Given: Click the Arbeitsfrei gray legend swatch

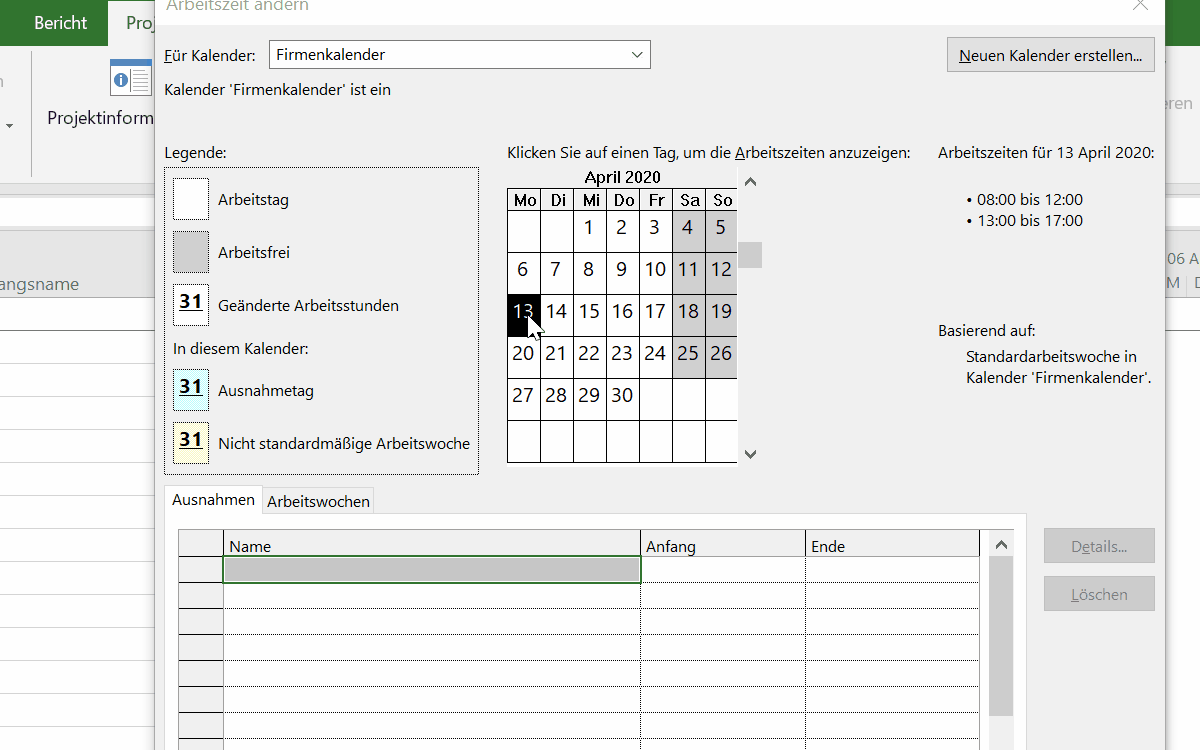Looking at the screenshot, I should coord(191,252).
